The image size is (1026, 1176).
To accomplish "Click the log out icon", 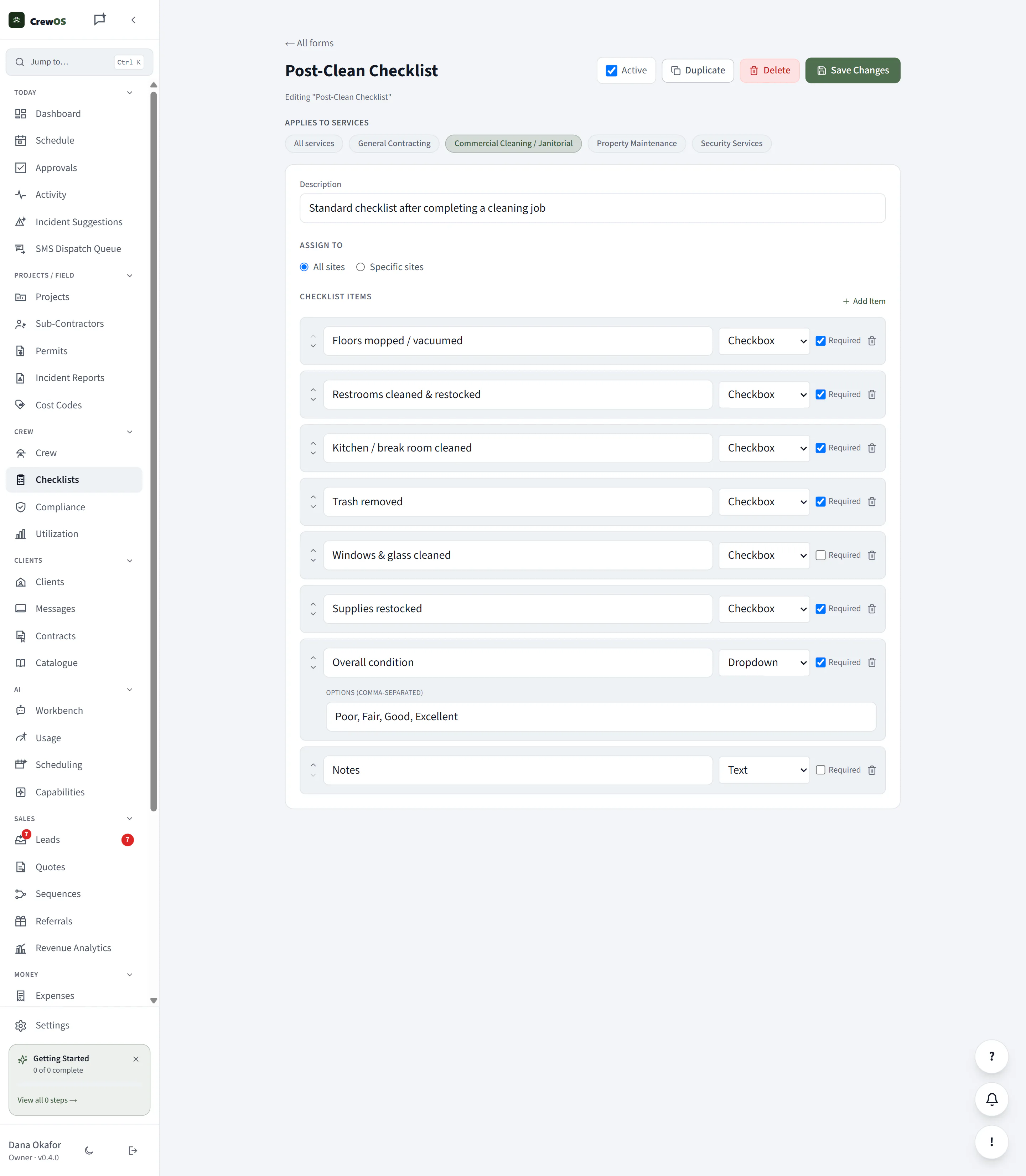I will pyautogui.click(x=133, y=1150).
